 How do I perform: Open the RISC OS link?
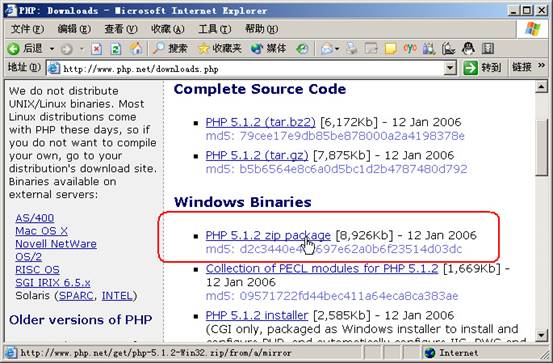click(37, 270)
